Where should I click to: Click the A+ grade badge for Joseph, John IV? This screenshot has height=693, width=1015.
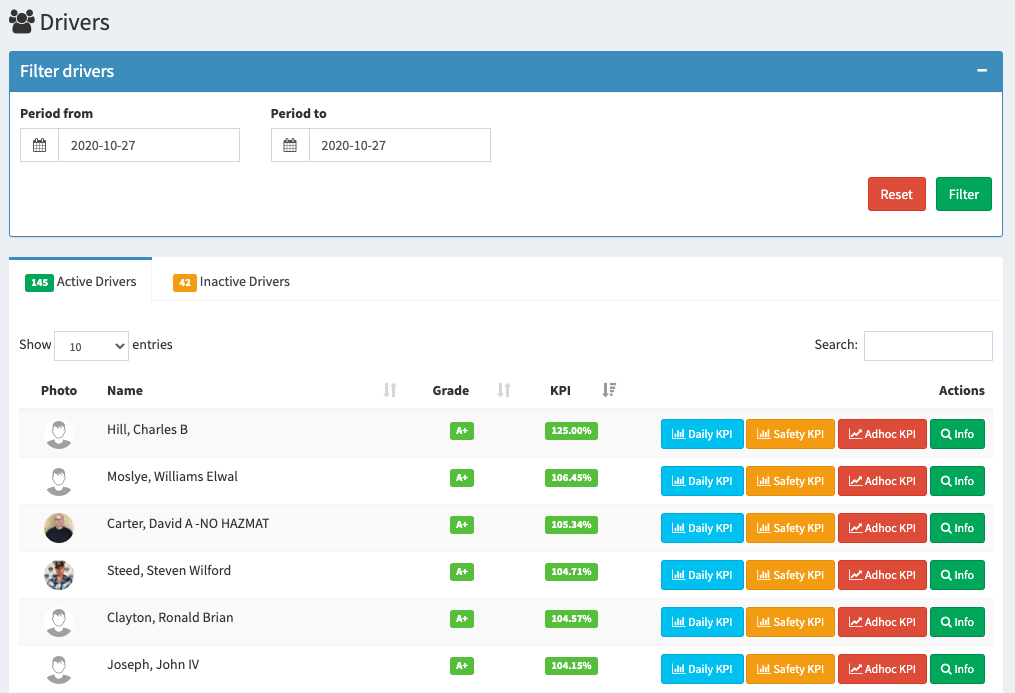(462, 666)
